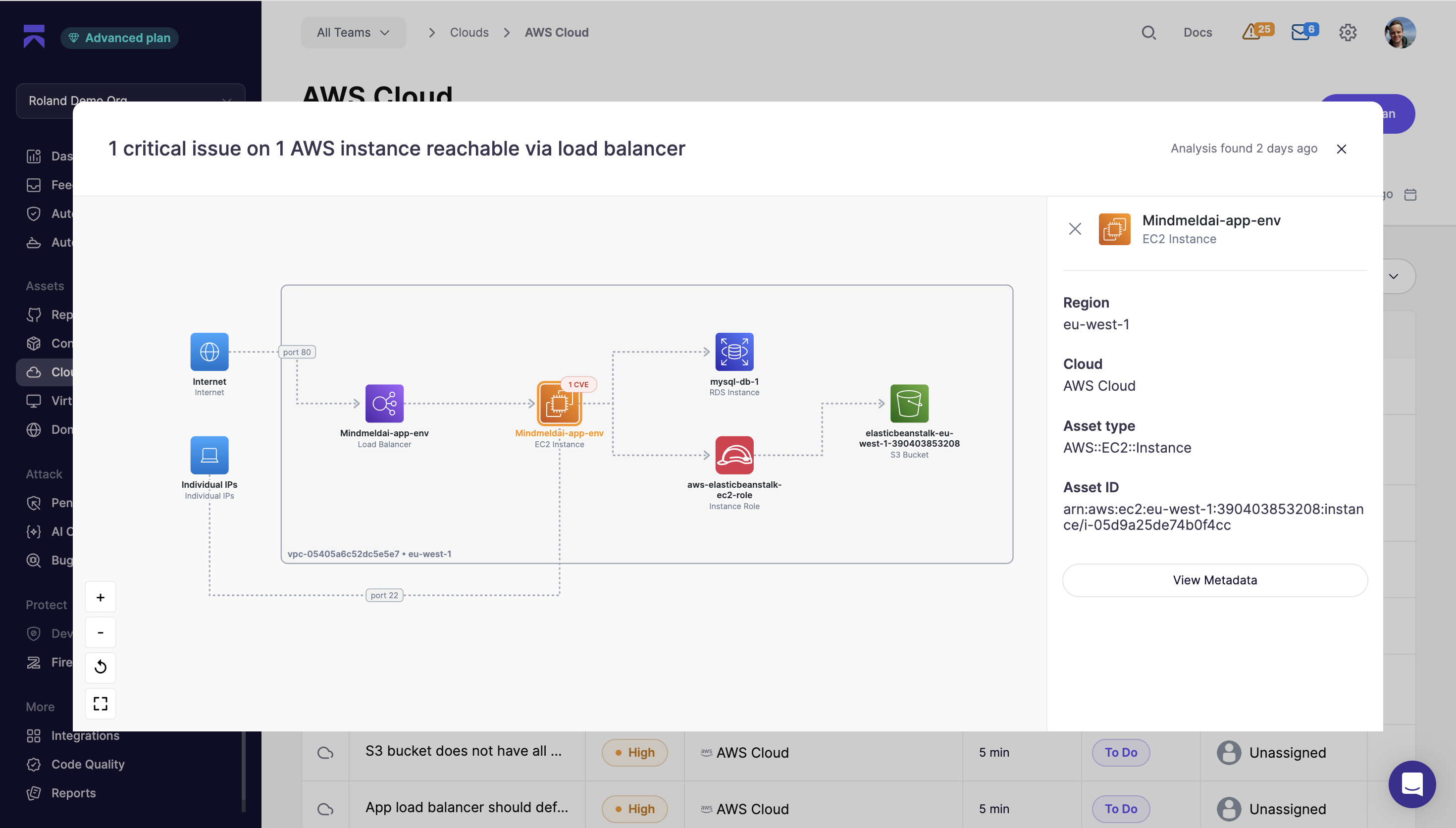Open the 1 CVE badge on EC2 node
Screen dimensions: 1456x828
578,384
